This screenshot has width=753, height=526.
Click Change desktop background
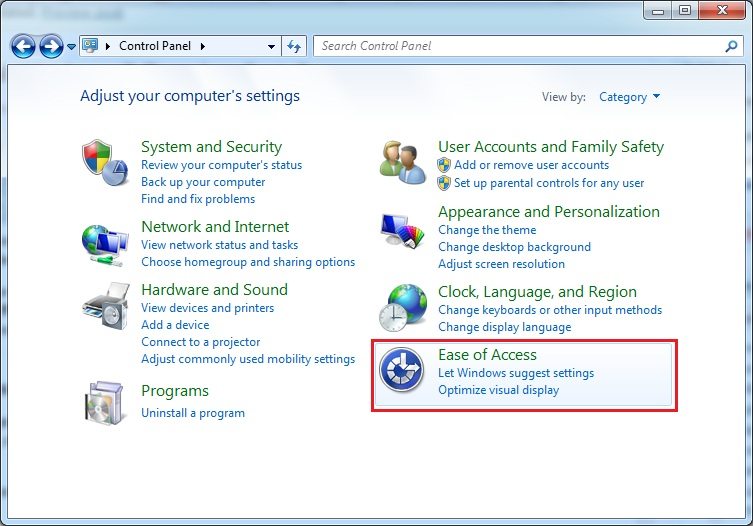[514, 247]
